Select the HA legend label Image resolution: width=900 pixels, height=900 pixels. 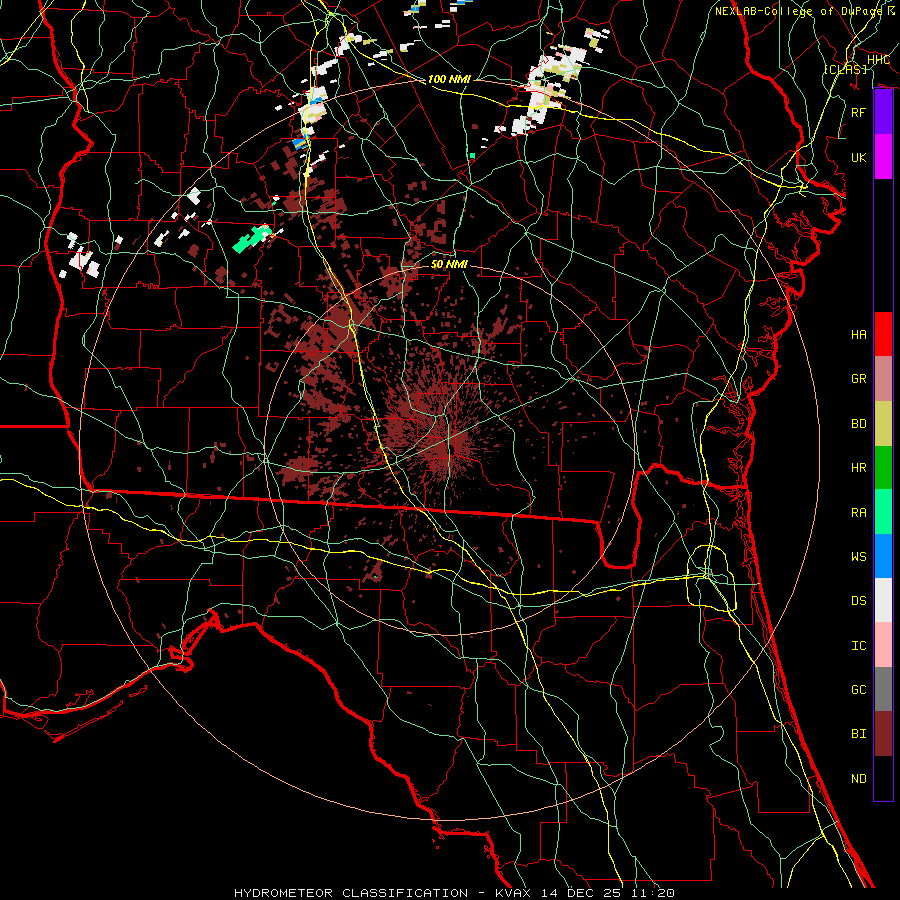[x=859, y=335]
